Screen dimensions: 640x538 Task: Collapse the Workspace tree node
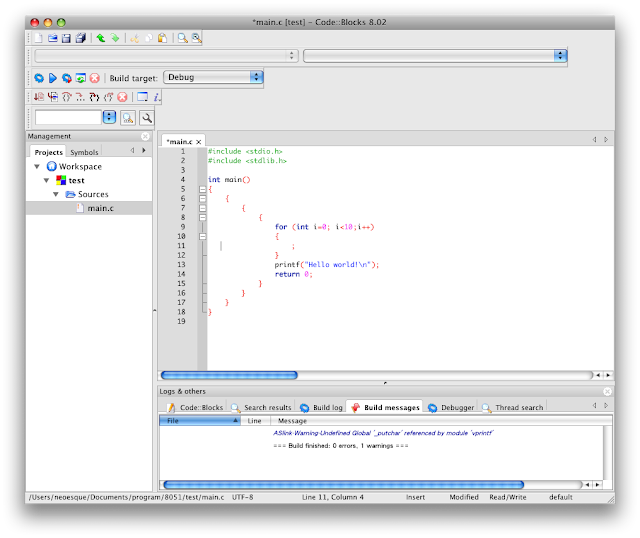tap(37, 167)
